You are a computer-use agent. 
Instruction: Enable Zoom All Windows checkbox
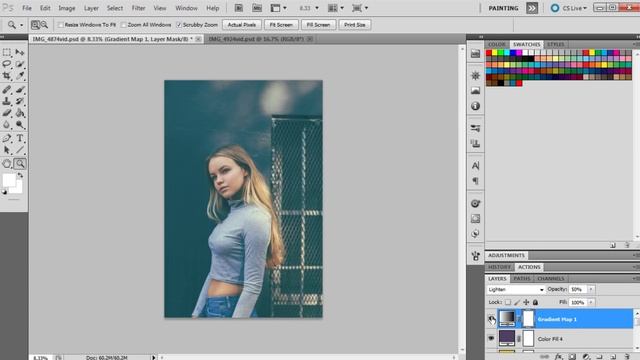click(124, 25)
